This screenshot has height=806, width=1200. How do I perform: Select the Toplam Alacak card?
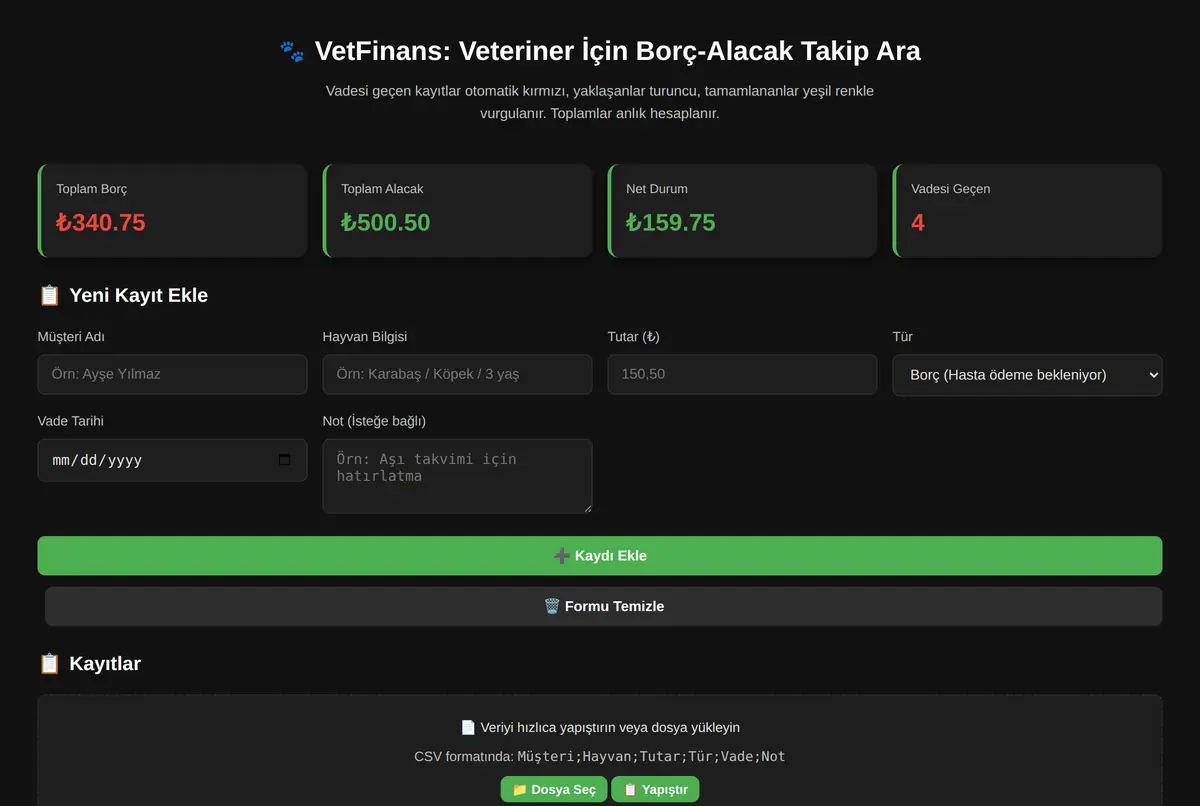click(457, 211)
